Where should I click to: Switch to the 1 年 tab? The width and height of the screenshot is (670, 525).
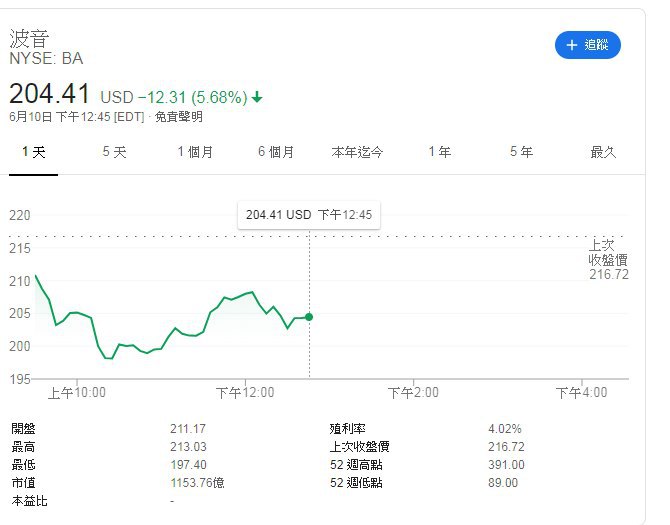click(439, 152)
